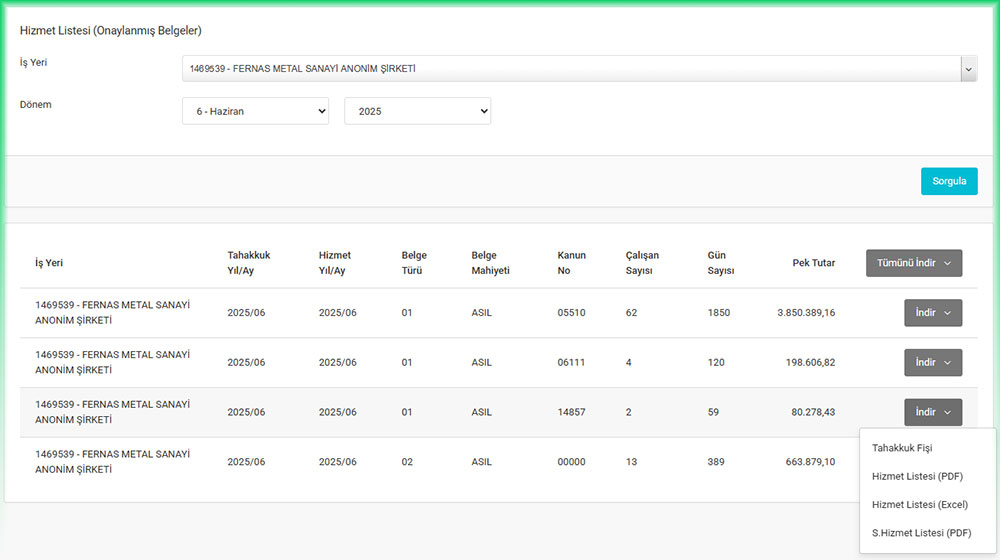Toggle İndir menu for the Kanun No 14857 row
This screenshot has width=1000, height=560.
(x=932, y=412)
